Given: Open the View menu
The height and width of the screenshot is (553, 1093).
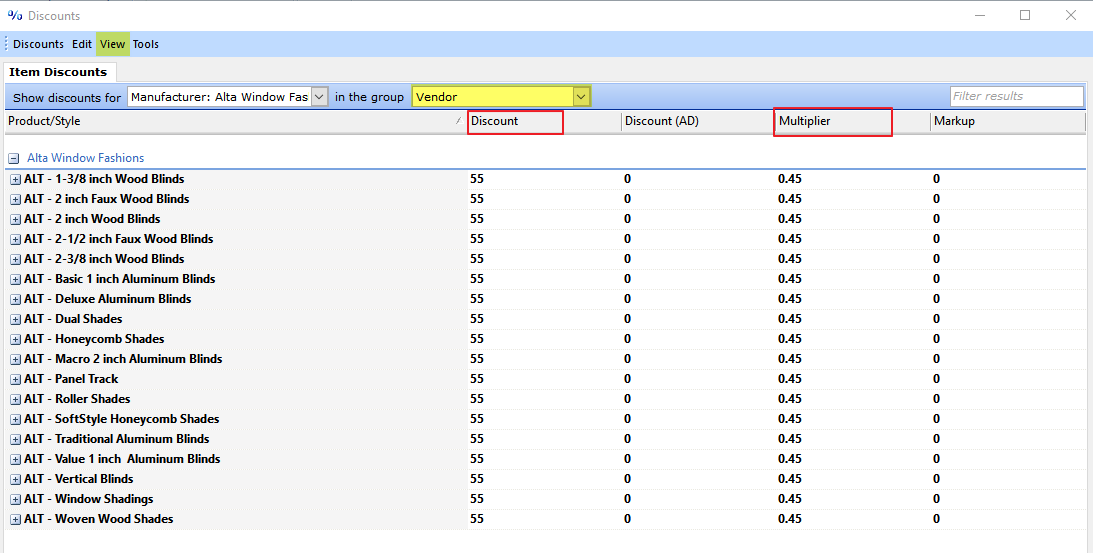Looking at the screenshot, I should click(x=112, y=44).
